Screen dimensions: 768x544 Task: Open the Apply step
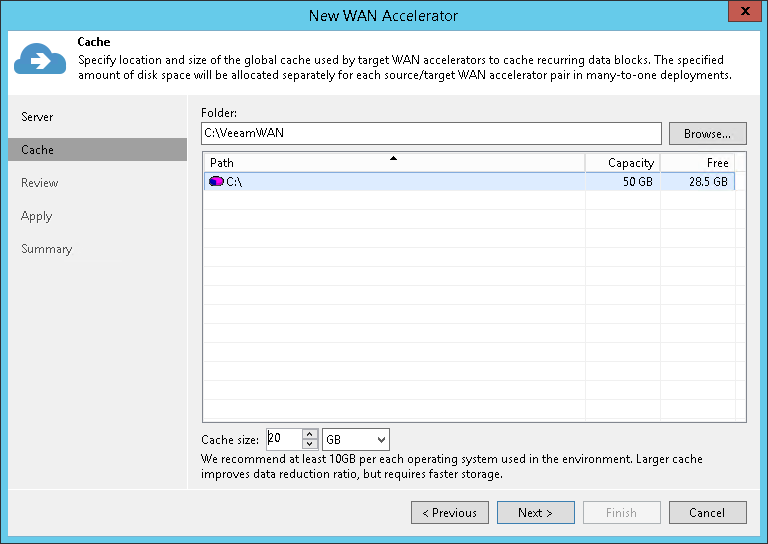pos(36,216)
